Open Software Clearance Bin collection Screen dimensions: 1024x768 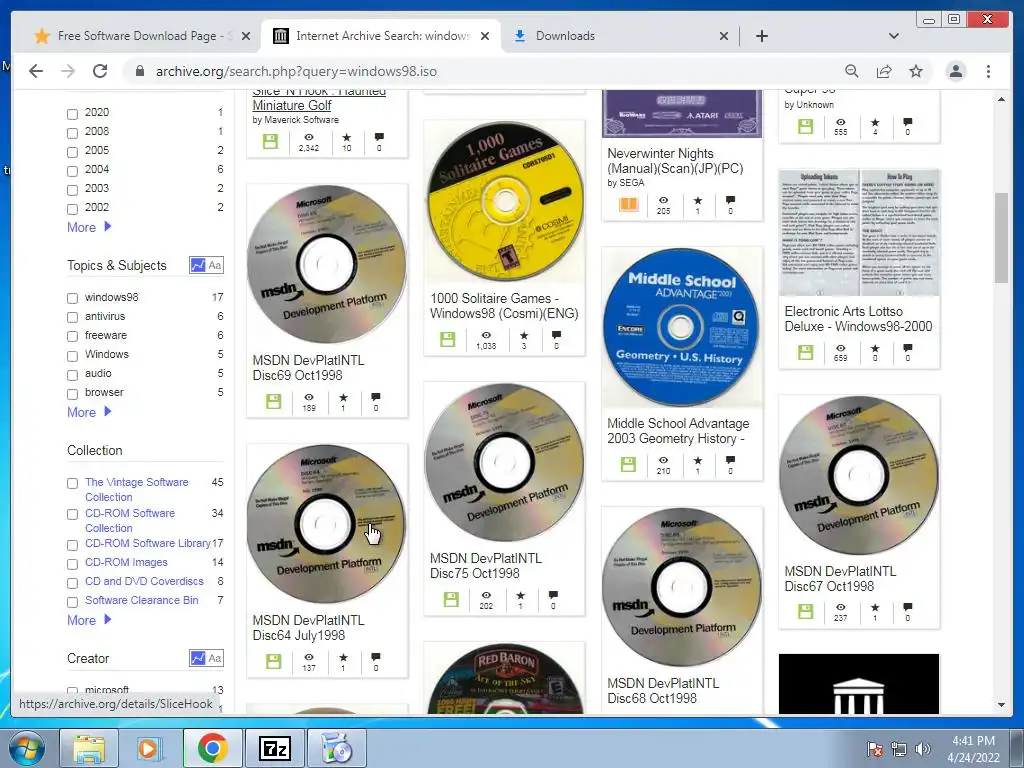point(142,600)
